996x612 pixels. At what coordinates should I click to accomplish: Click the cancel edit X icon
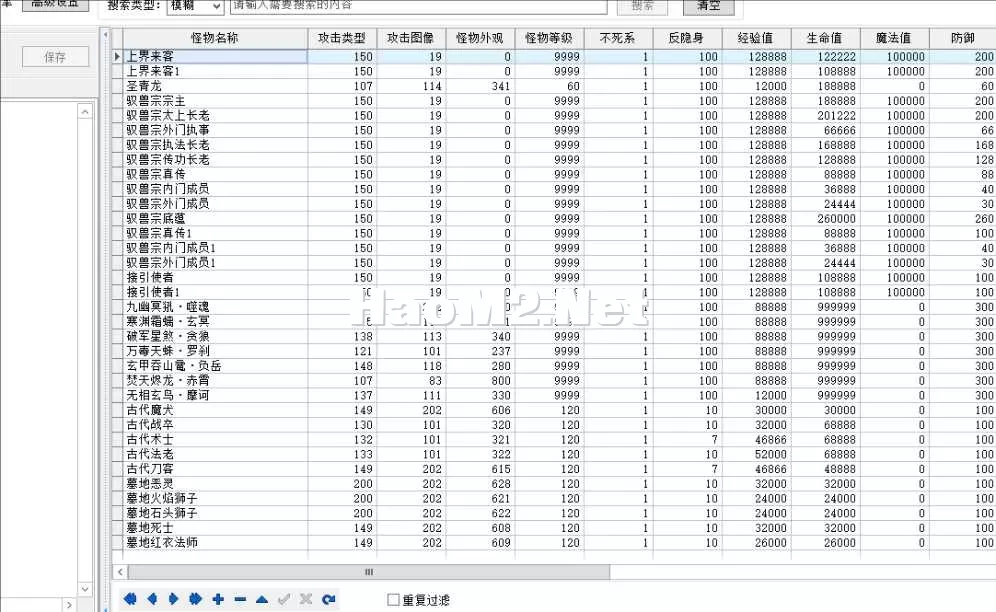pos(306,599)
